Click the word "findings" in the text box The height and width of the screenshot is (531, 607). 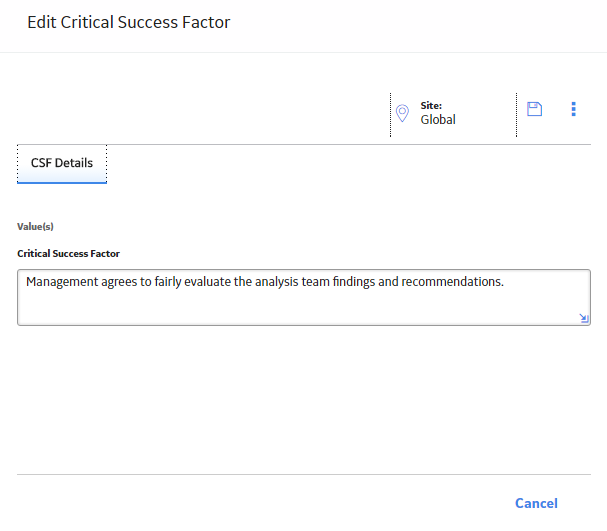[x=354, y=282]
